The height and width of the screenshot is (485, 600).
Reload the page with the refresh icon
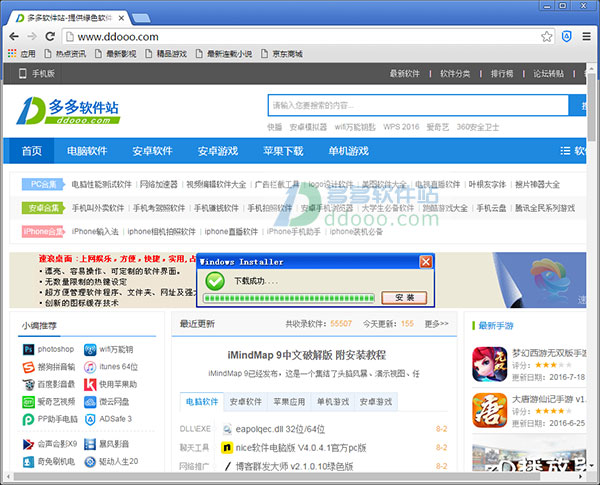point(50,37)
